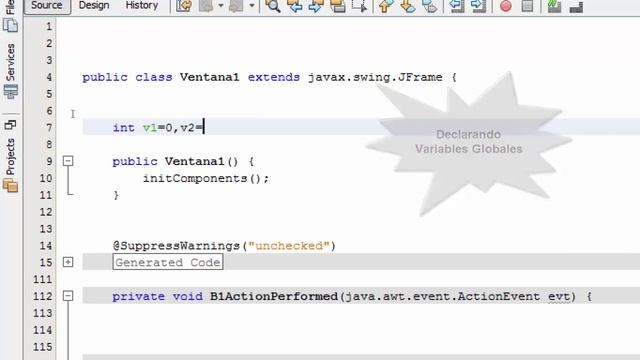Click line number 7 in the gutter

(x=49, y=128)
